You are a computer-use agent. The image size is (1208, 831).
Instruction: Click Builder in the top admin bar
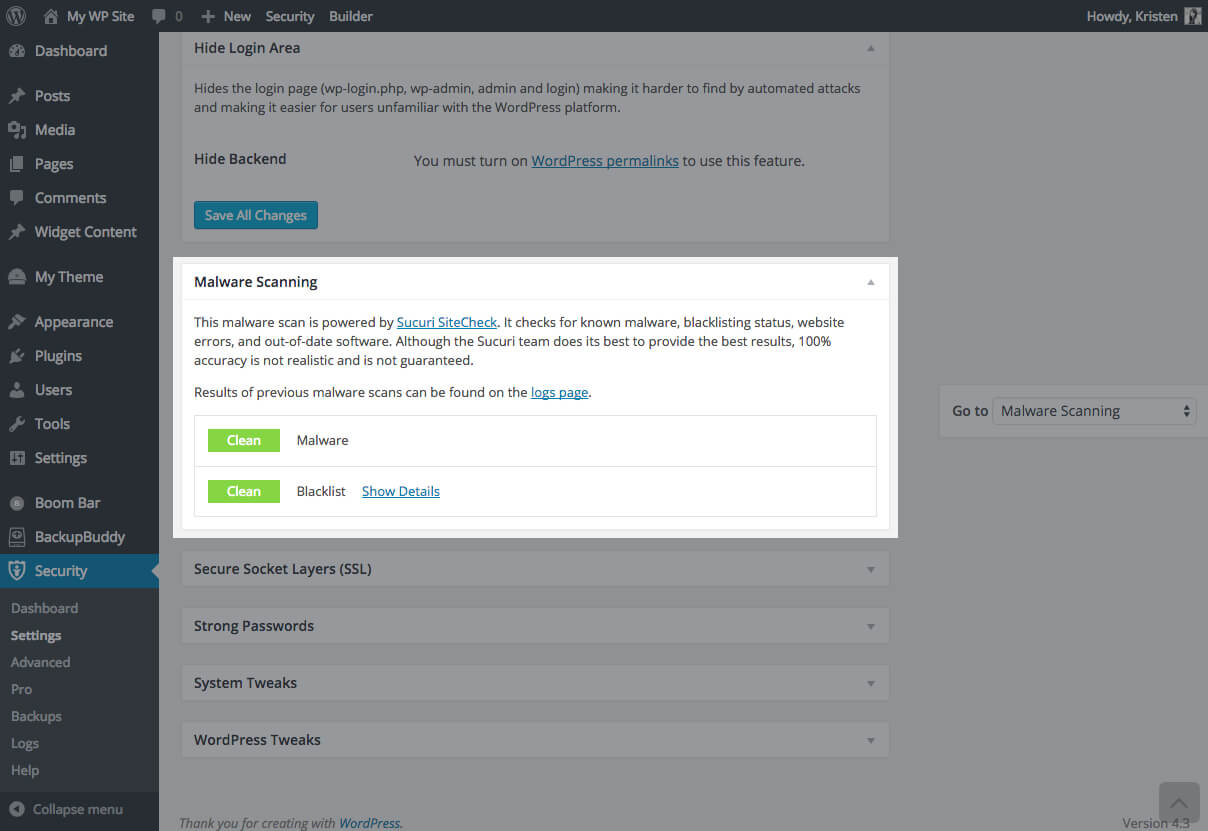pyautogui.click(x=350, y=16)
